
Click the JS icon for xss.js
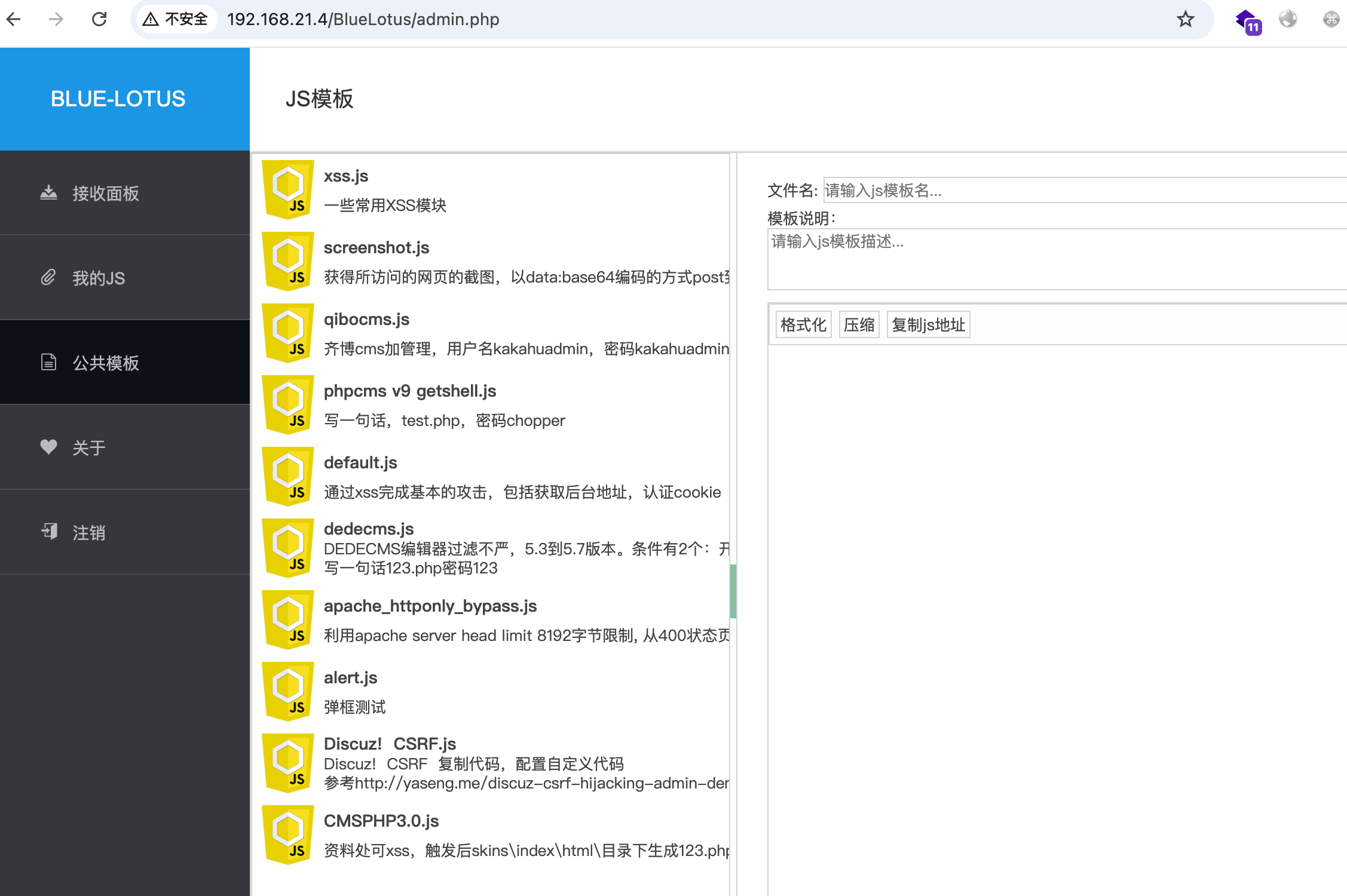288,189
